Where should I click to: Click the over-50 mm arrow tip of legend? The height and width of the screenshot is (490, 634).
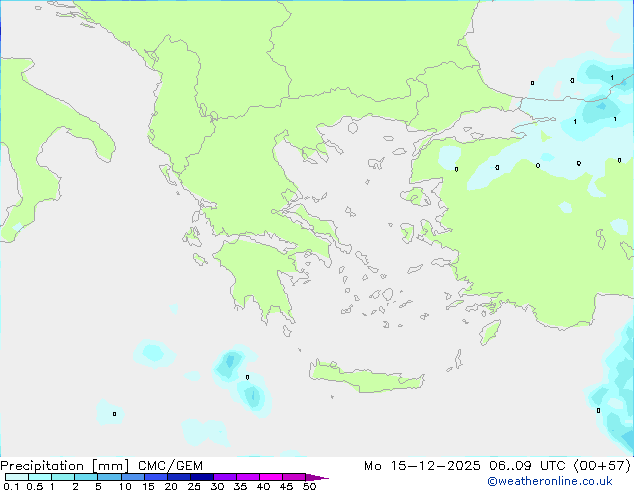click(x=317, y=478)
